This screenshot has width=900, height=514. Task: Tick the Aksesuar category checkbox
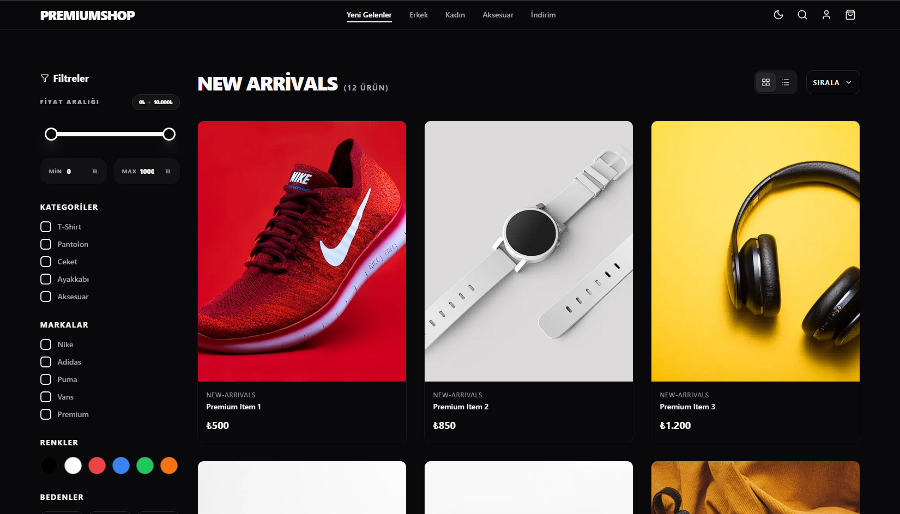[x=46, y=297]
